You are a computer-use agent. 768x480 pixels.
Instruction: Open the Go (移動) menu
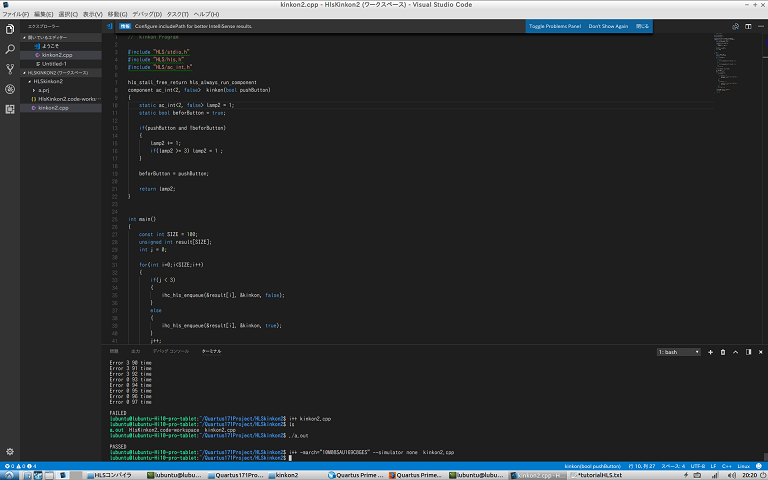coord(117,14)
